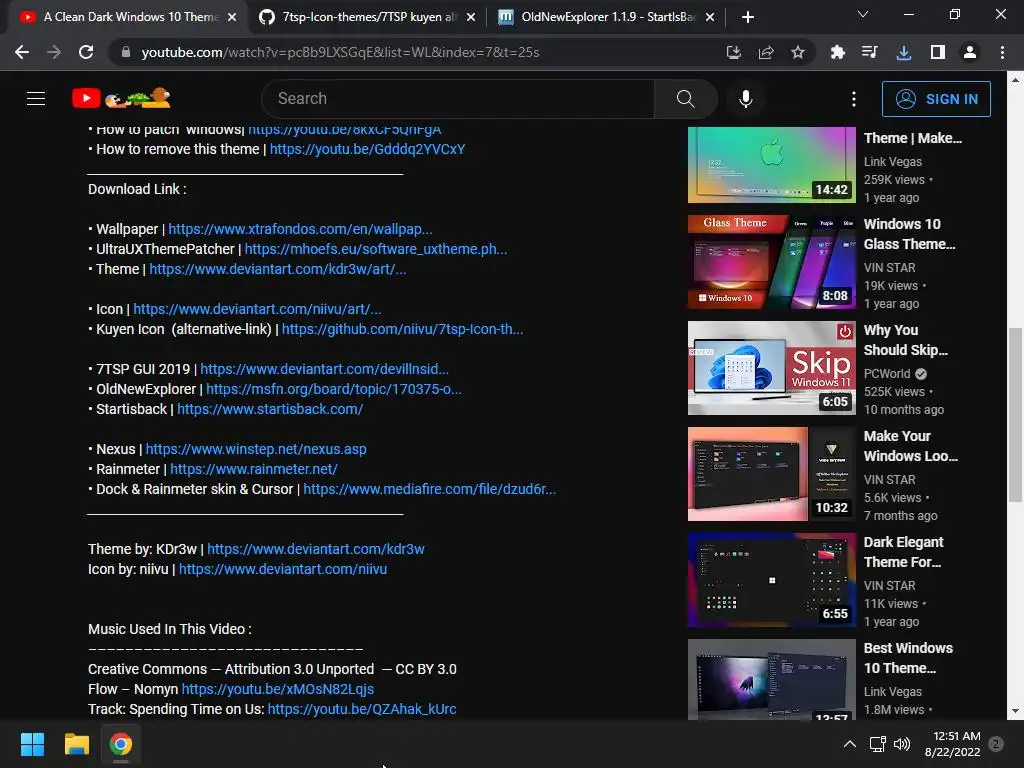This screenshot has width=1024, height=768.
Task: Go back to the previous page
Action: (22, 52)
